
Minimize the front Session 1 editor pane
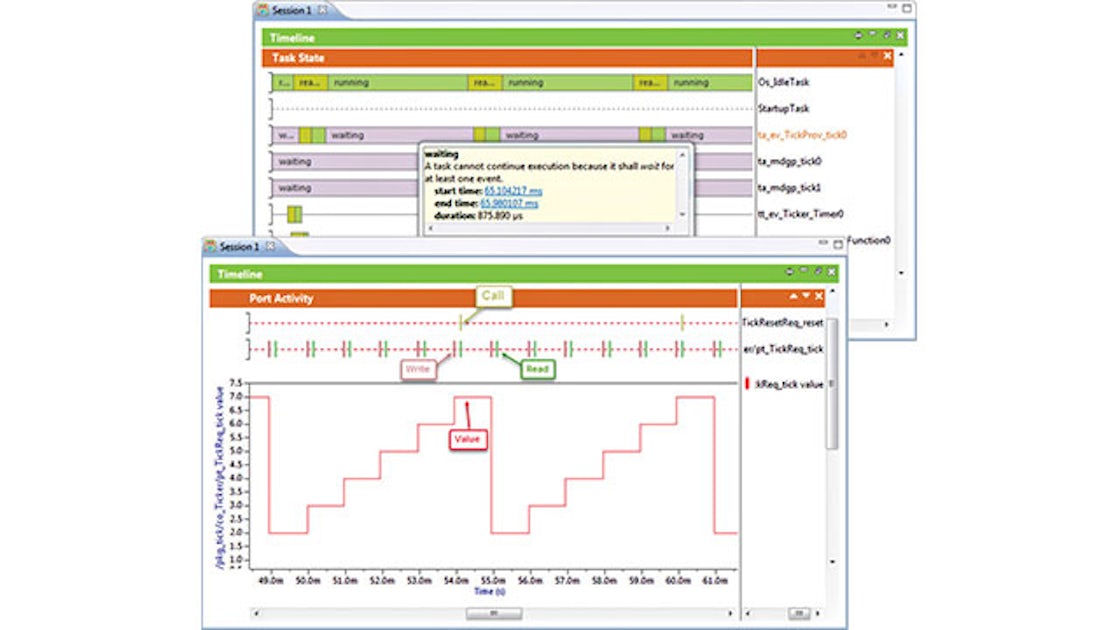click(x=823, y=245)
